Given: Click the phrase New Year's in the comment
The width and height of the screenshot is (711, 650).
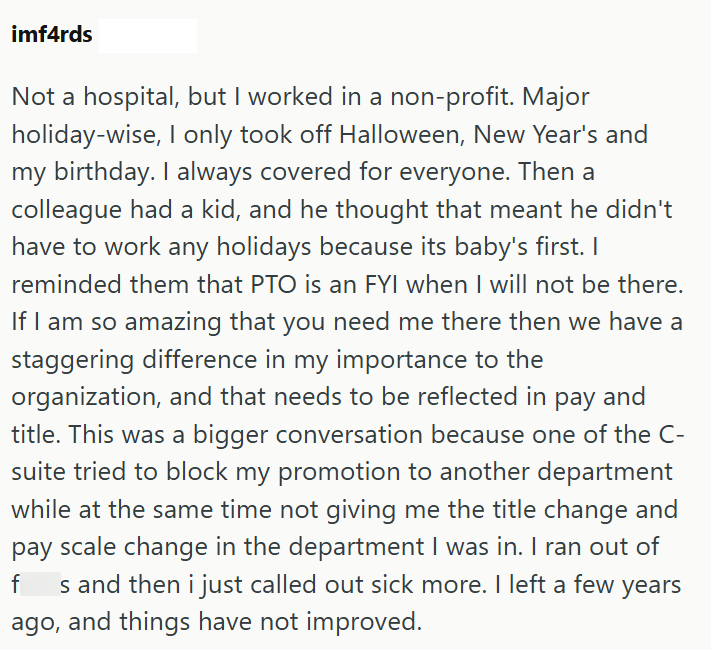Looking at the screenshot, I should [536, 134].
